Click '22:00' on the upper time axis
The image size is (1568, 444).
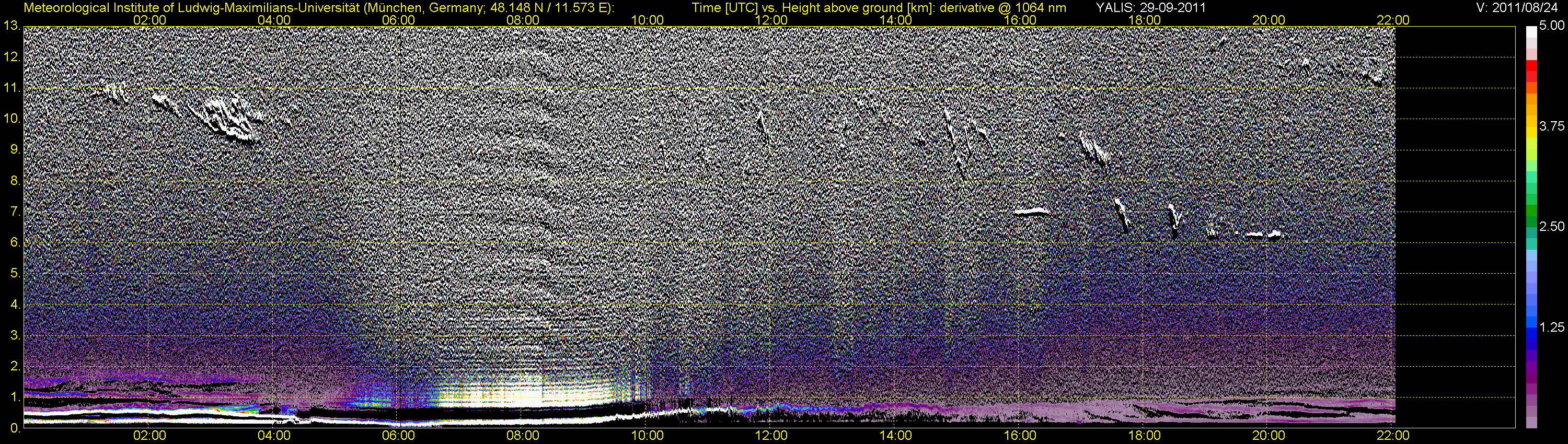(x=1393, y=20)
